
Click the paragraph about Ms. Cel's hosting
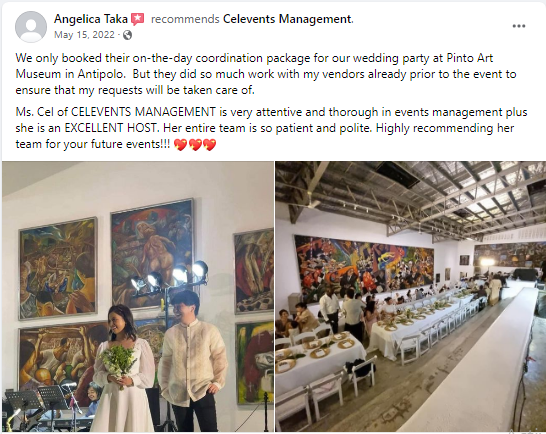[271, 128]
